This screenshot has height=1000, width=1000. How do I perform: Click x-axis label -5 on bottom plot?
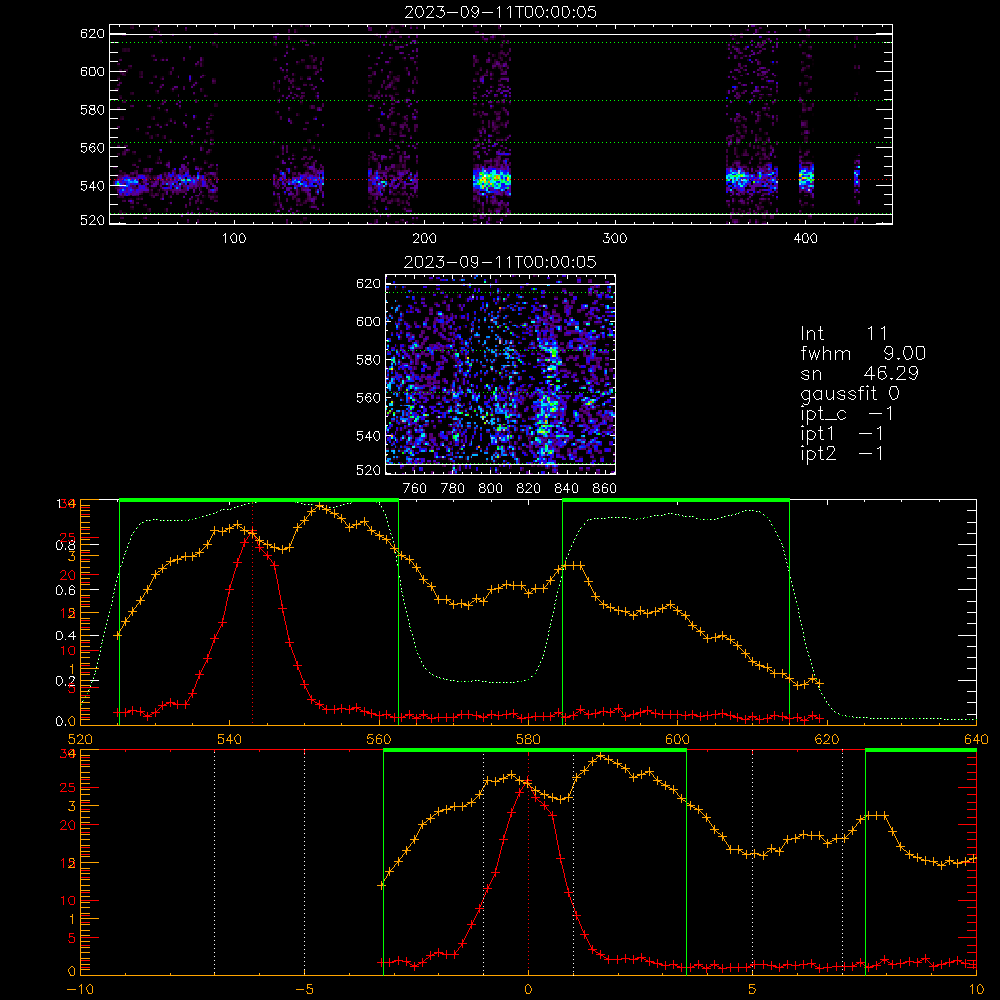[x=304, y=990]
